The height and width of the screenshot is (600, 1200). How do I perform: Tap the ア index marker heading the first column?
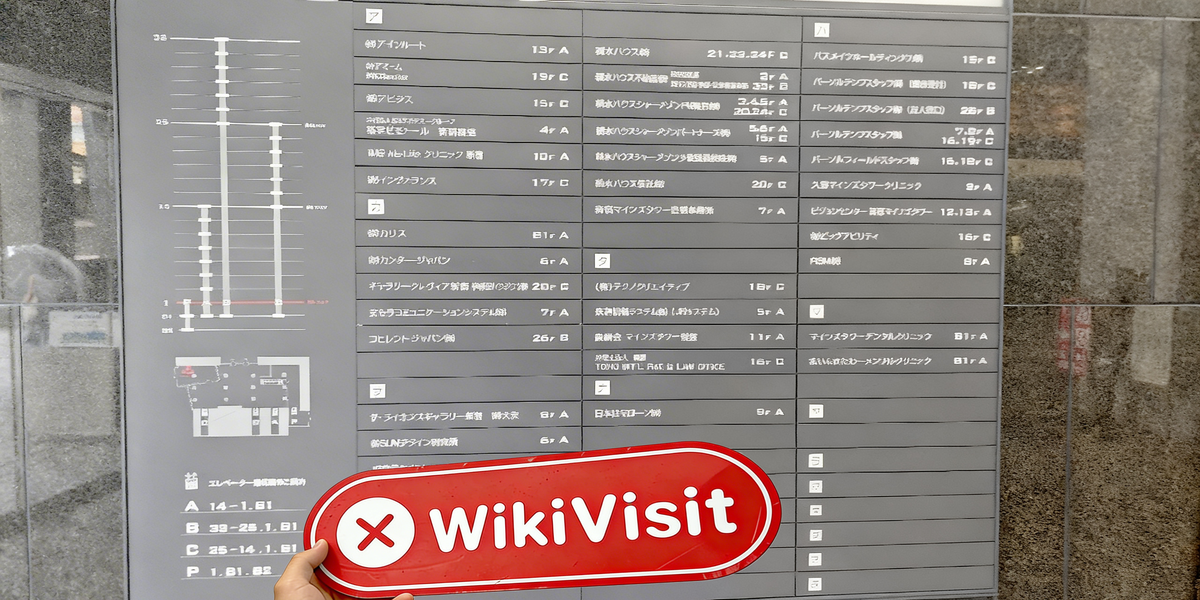(x=374, y=15)
